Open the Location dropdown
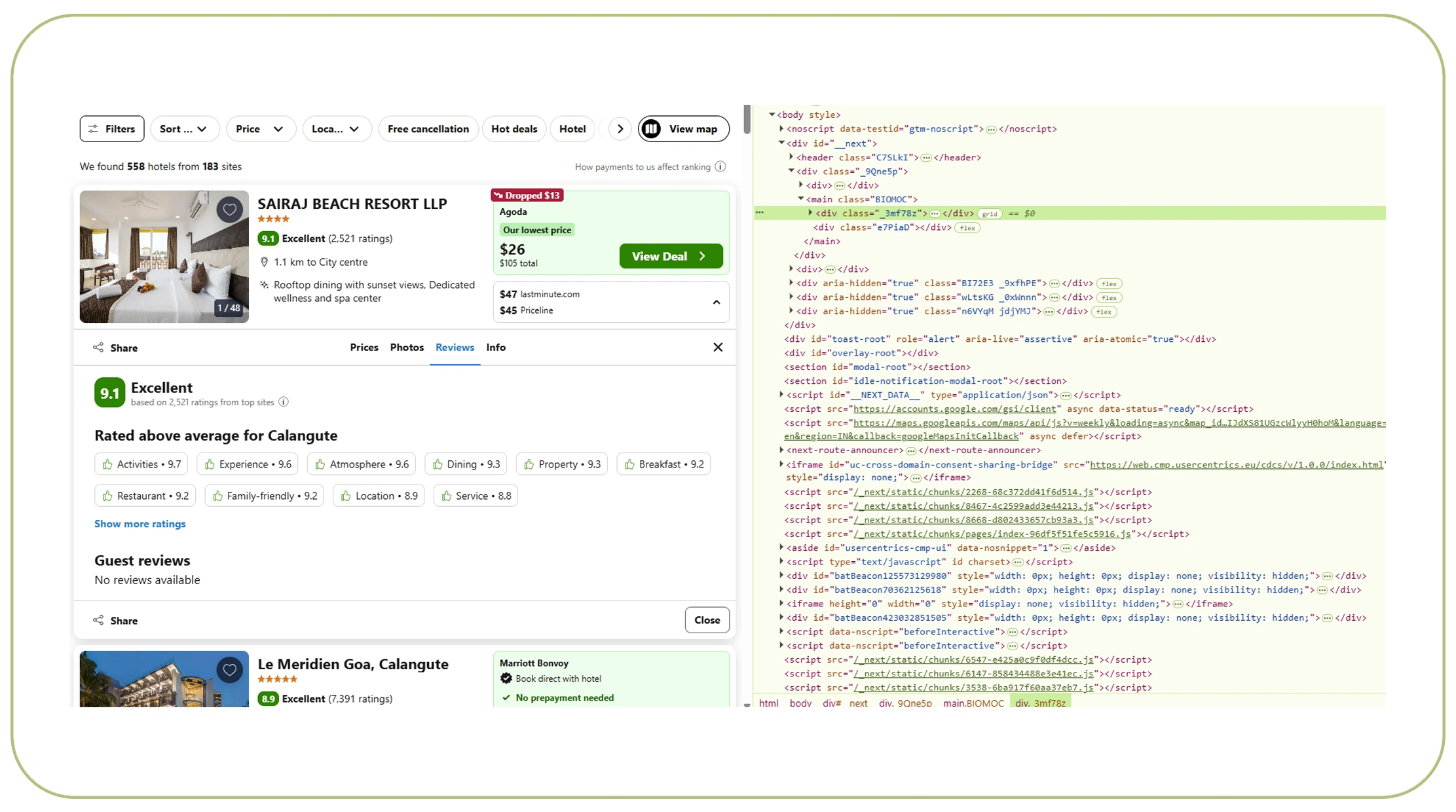1456x812 pixels. 337,129
